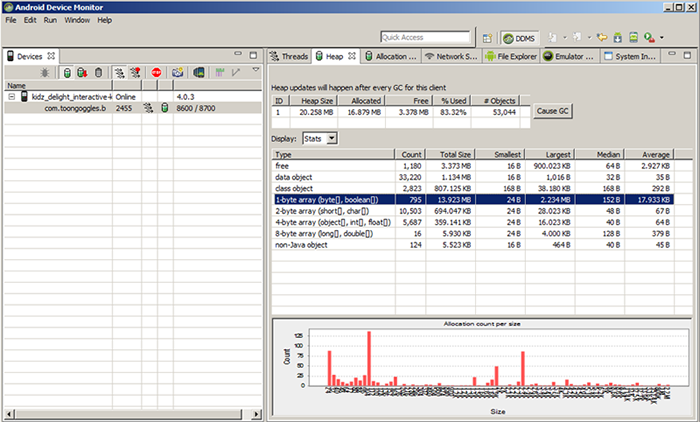Click heap ID 1 summary row
The height and width of the screenshot is (422, 700).
401,112
